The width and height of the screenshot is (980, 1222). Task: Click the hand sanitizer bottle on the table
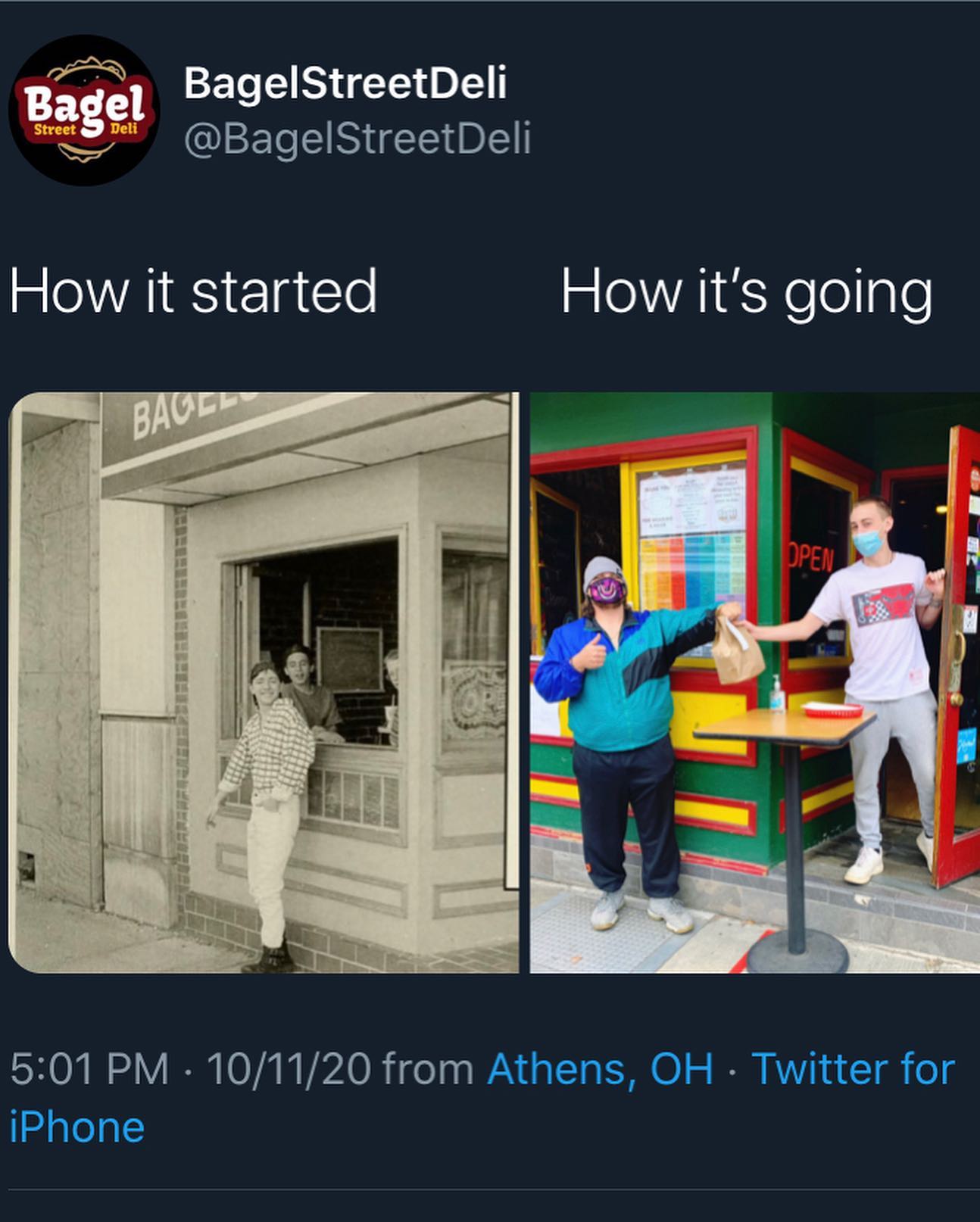pyautogui.click(x=777, y=693)
